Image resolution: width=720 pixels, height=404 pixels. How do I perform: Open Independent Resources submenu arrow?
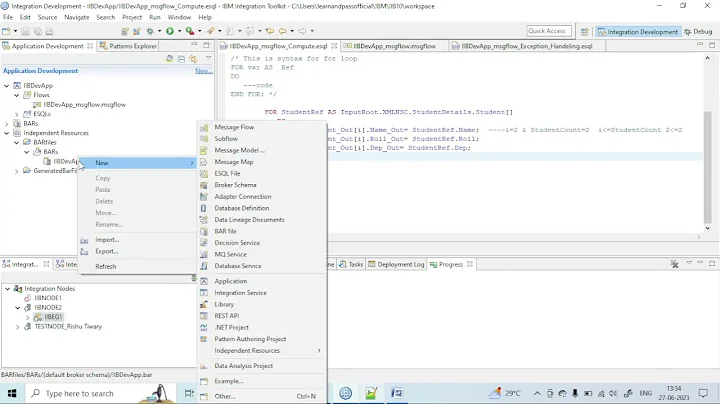coord(319,351)
